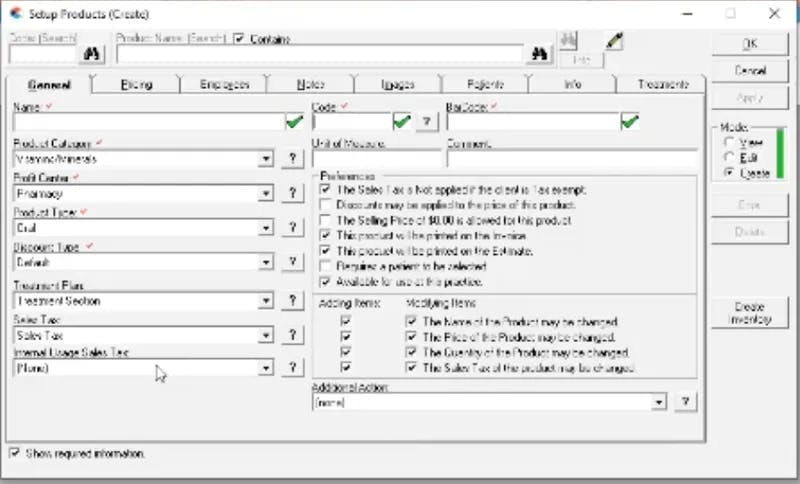
Task: Switch to the Employees tab
Action: point(224,84)
